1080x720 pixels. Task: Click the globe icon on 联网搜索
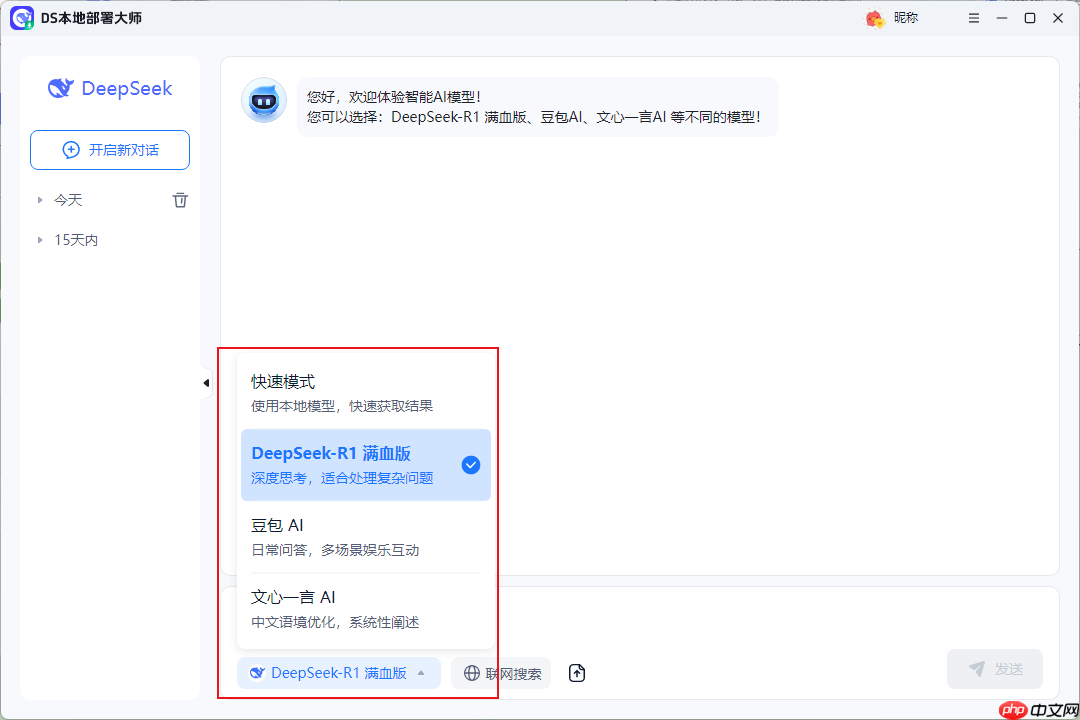[472, 673]
